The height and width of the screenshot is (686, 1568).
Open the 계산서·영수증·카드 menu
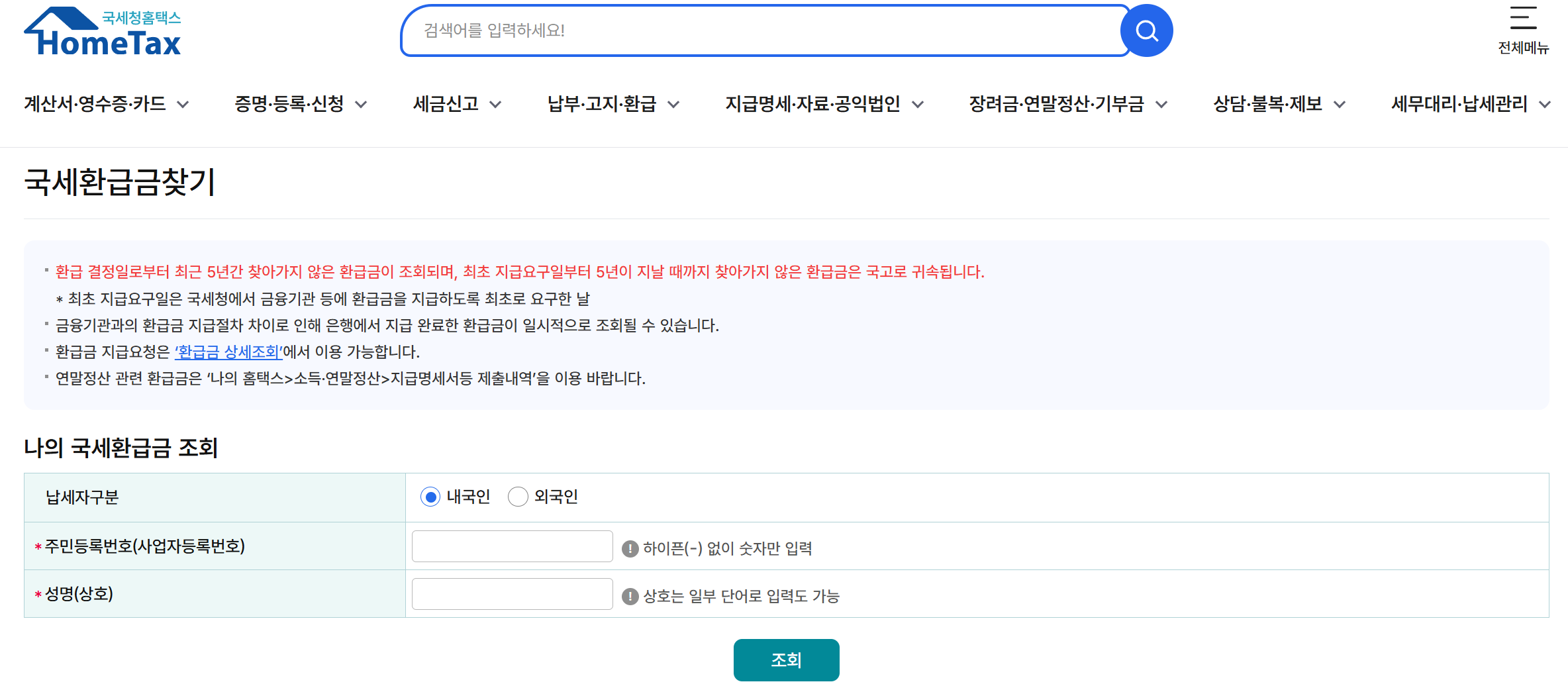(x=95, y=104)
